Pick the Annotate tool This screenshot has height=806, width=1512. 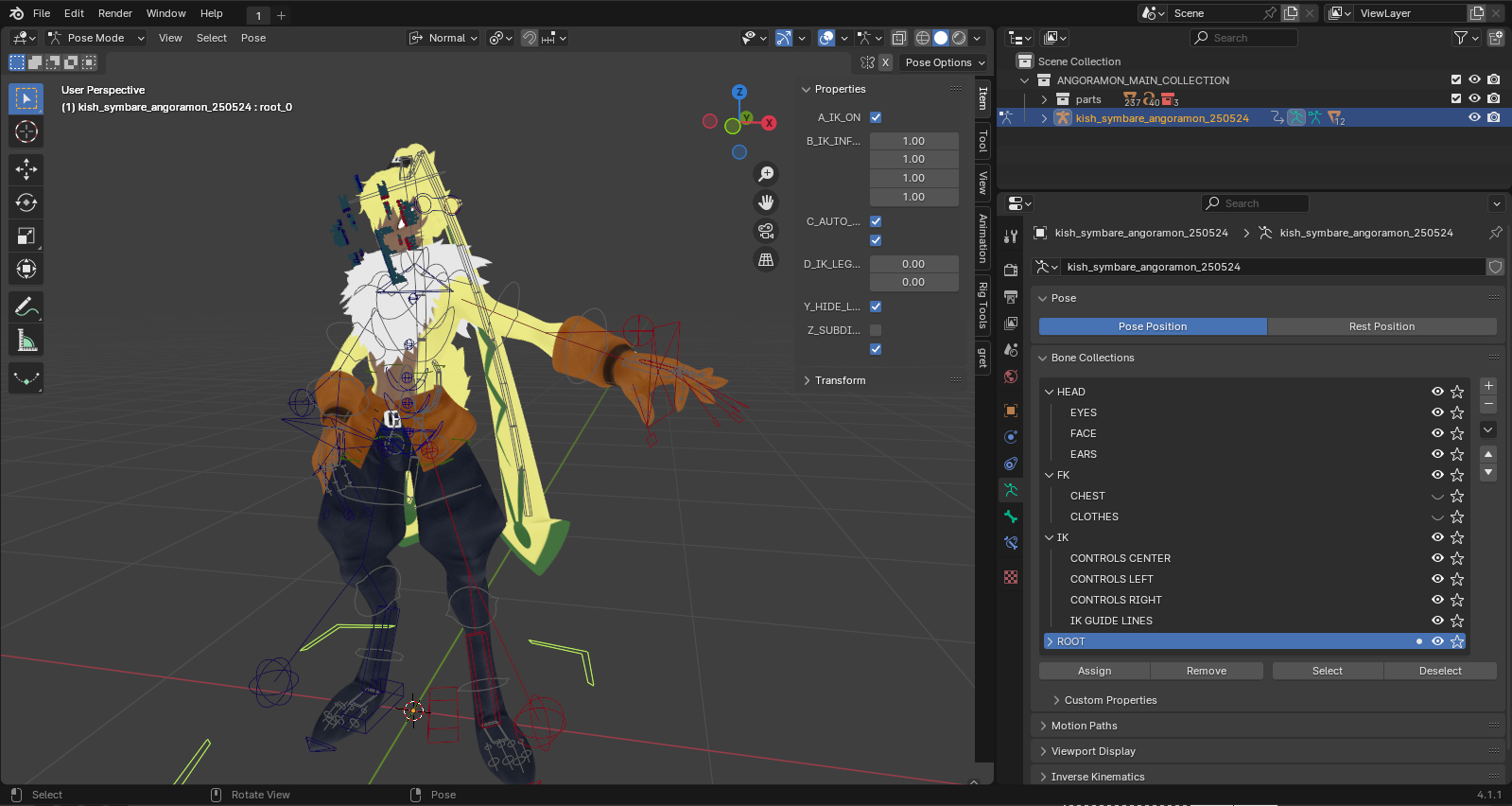(x=26, y=307)
